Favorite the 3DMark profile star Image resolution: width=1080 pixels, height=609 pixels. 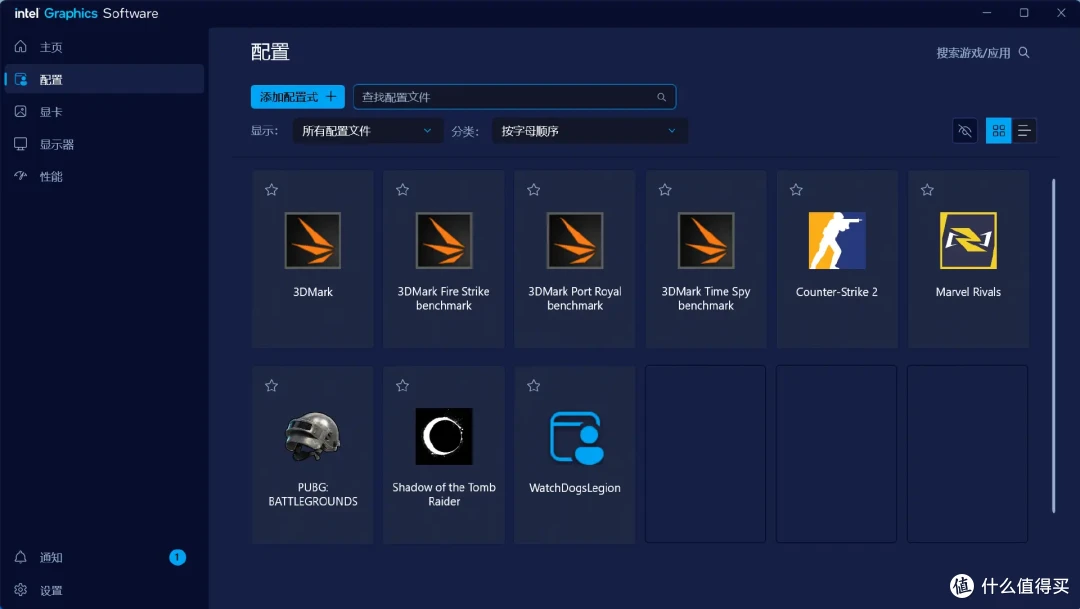tap(271, 189)
